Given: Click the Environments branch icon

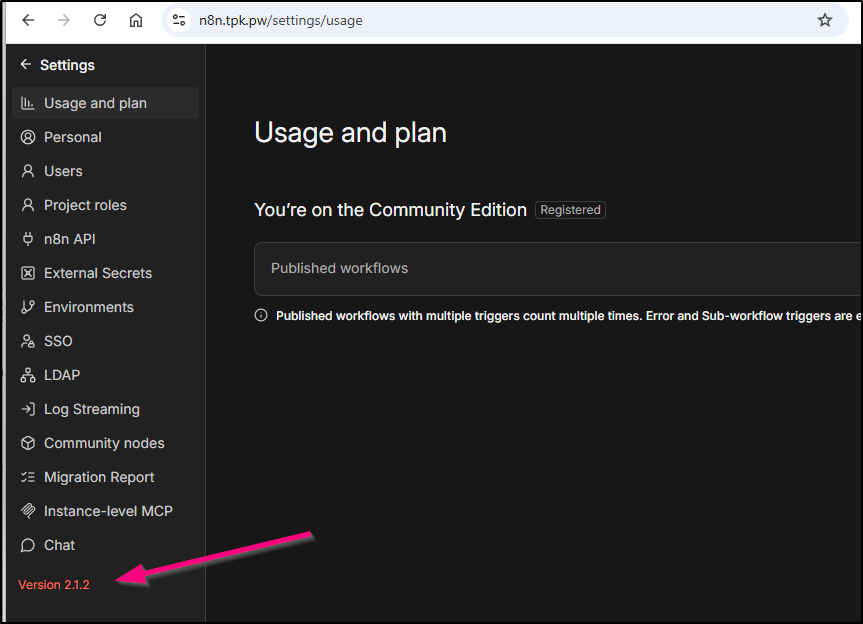Looking at the screenshot, I should pyautogui.click(x=28, y=307).
